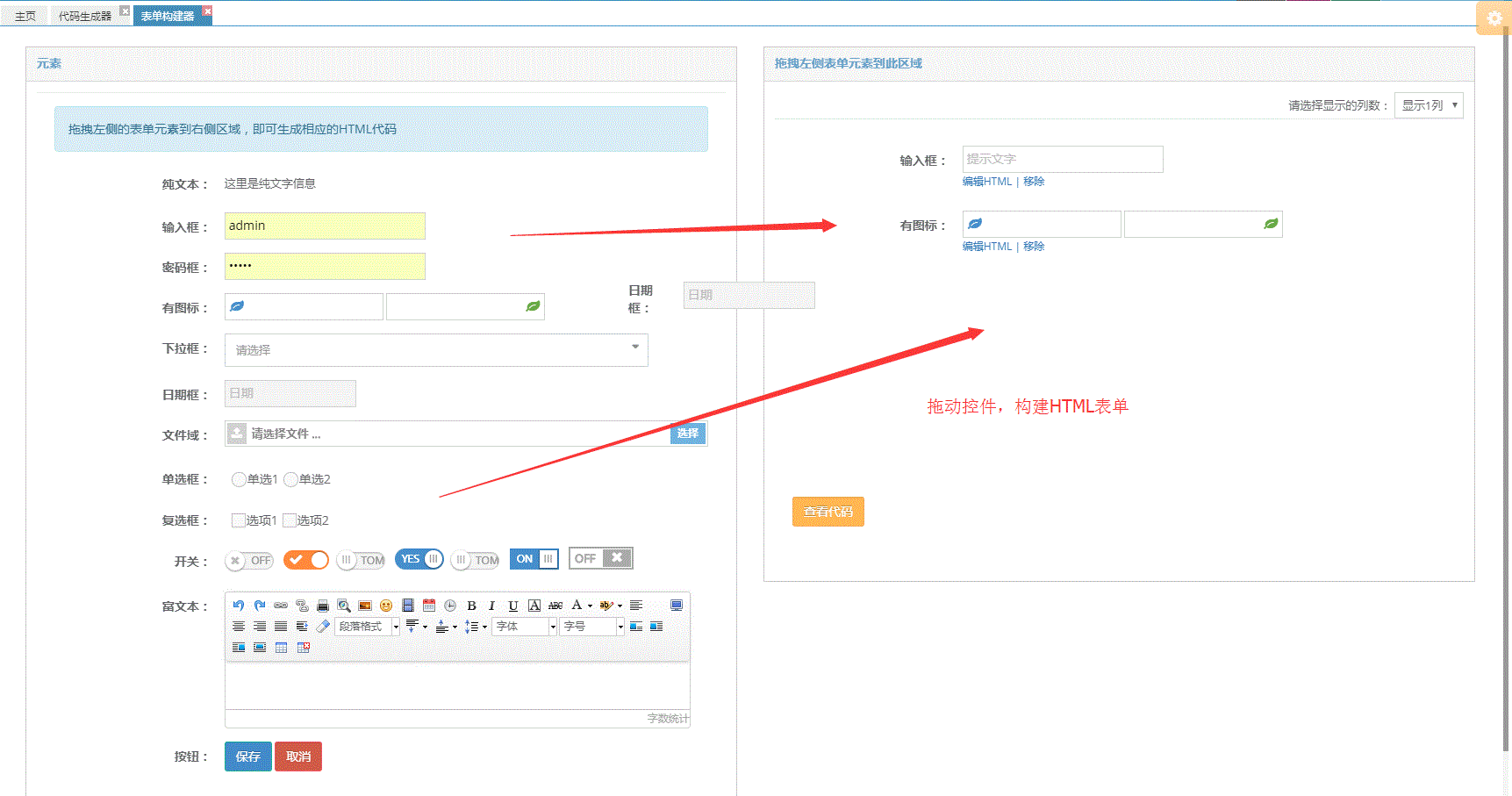Open the settings gear in the top-right corner
Viewport: 1512px width, 796px height.
1494,18
